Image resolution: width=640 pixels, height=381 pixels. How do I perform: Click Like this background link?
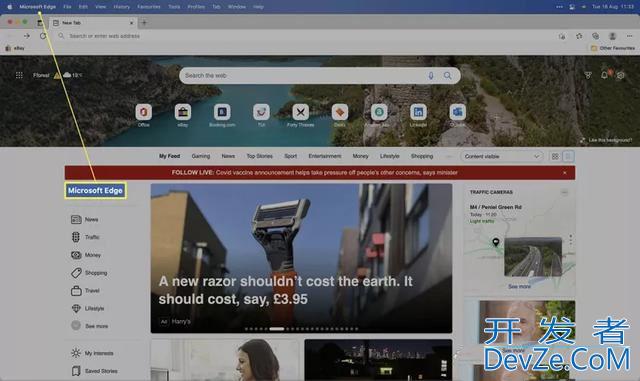(x=607, y=140)
